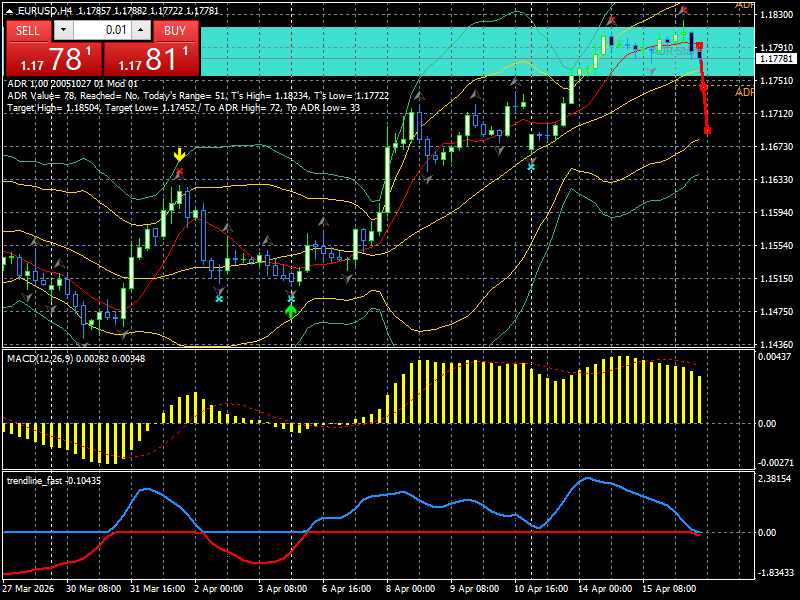Click the 1.14360 price scale label
Image resolution: width=800 pixels, height=600 pixels.
[x=776, y=345]
